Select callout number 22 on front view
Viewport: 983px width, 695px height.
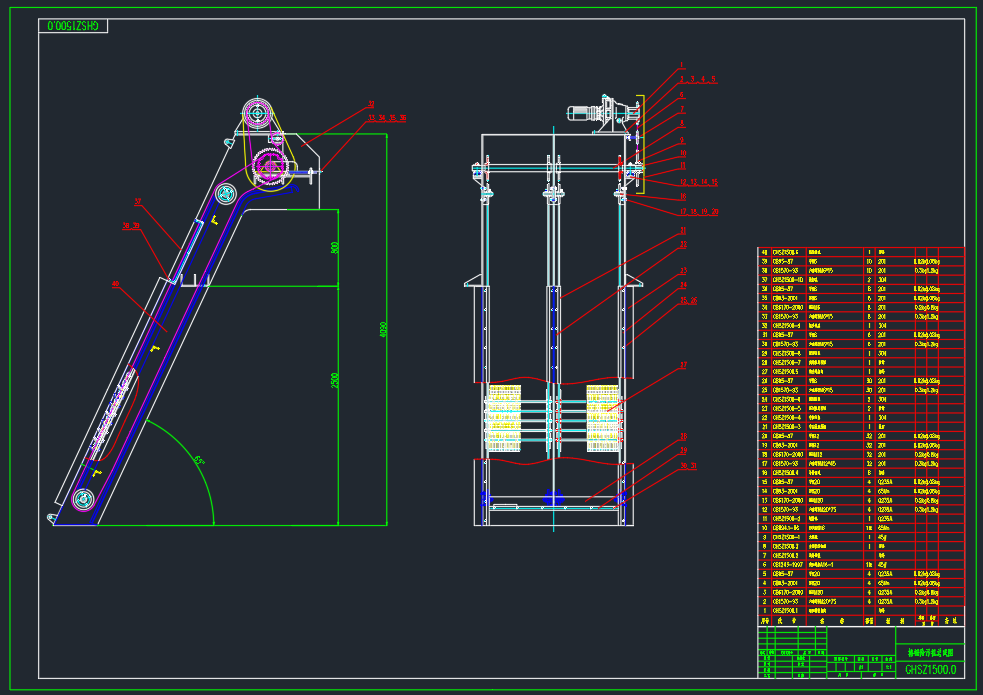683,244
